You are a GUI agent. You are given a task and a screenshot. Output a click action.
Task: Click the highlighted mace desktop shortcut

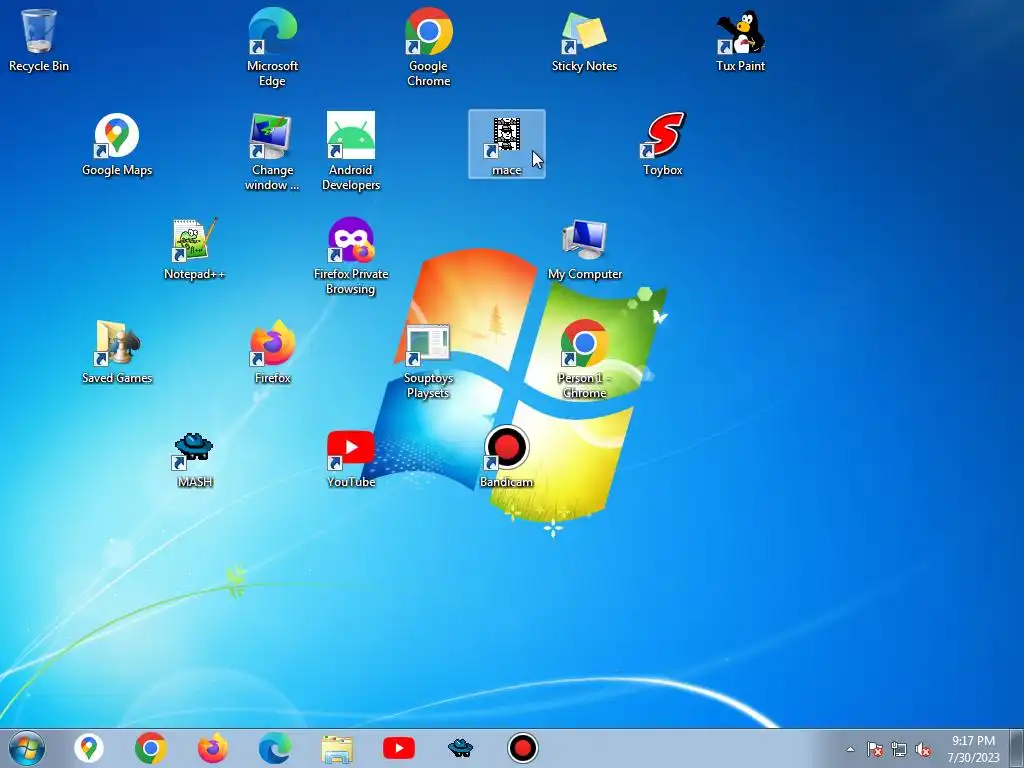(507, 144)
